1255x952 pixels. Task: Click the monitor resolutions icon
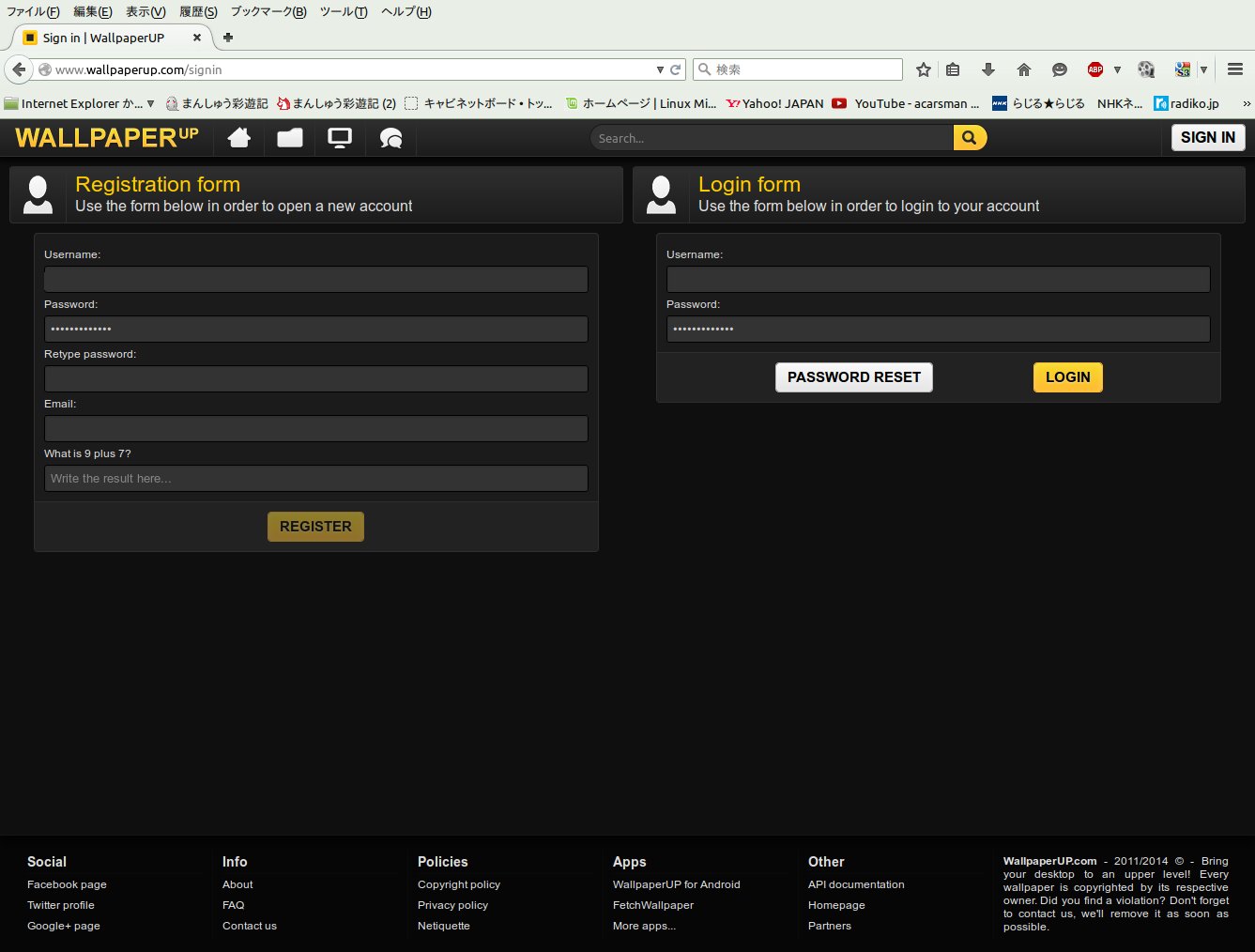pyautogui.click(x=340, y=138)
